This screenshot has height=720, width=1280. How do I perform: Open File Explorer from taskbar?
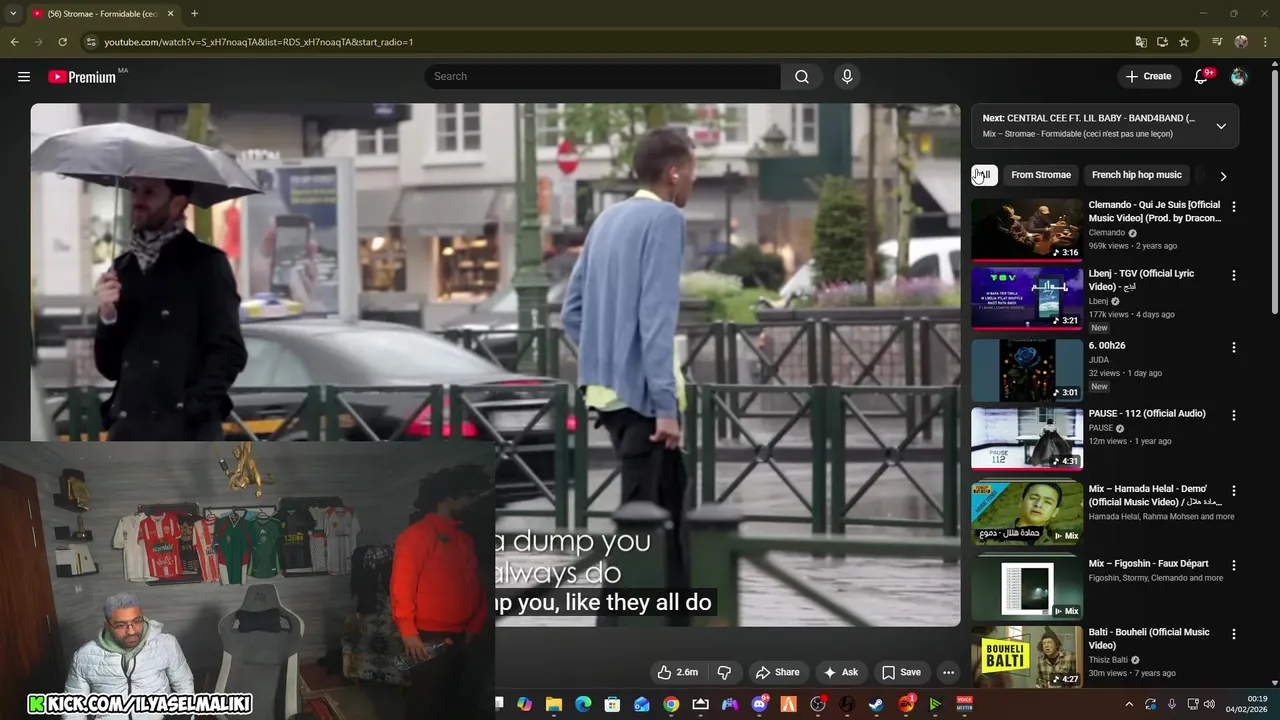[x=554, y=704]
